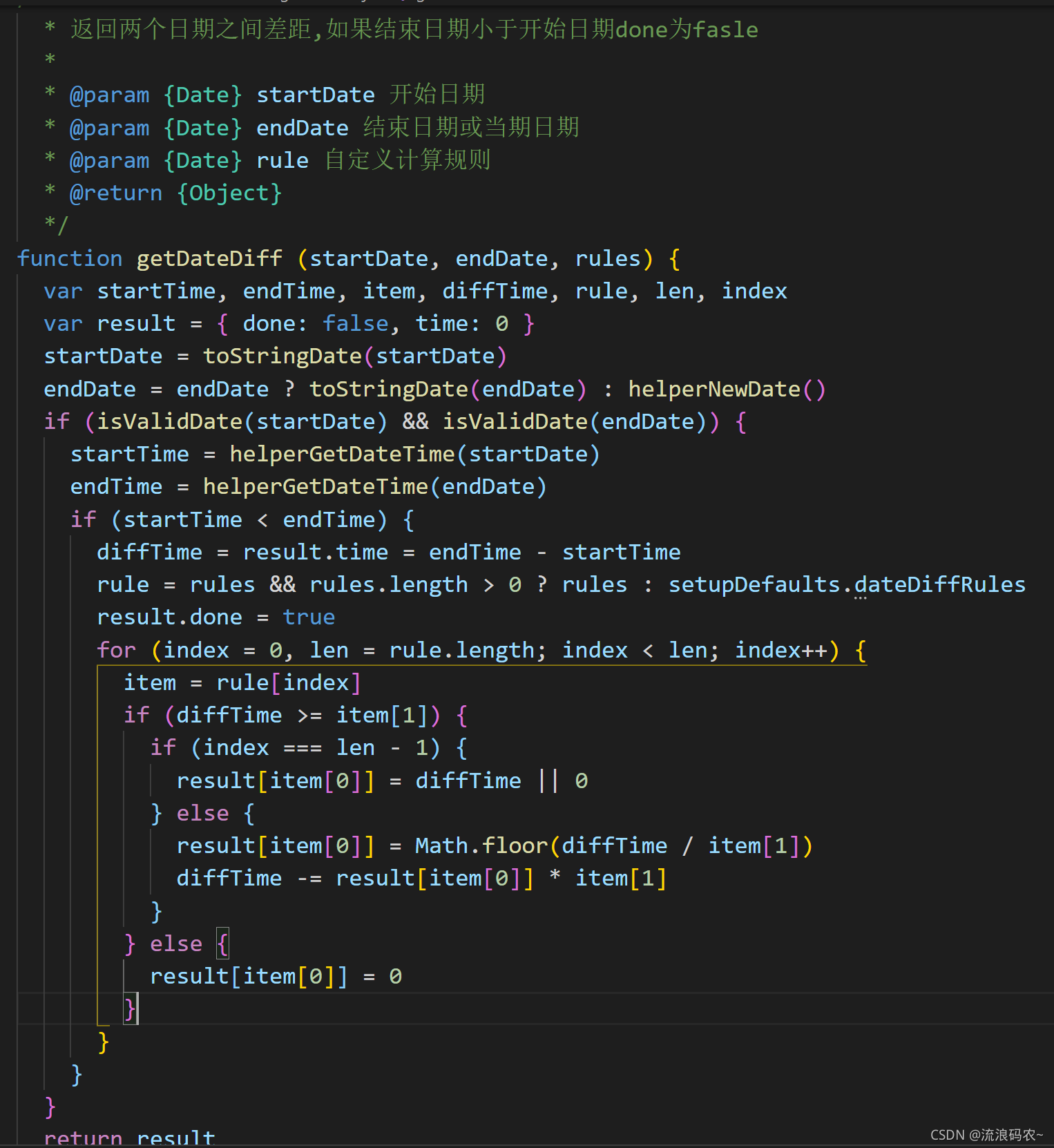Click '@return' in the doc comment
This screenshot has width=1054, height=1148.
[x=116, y=193]
